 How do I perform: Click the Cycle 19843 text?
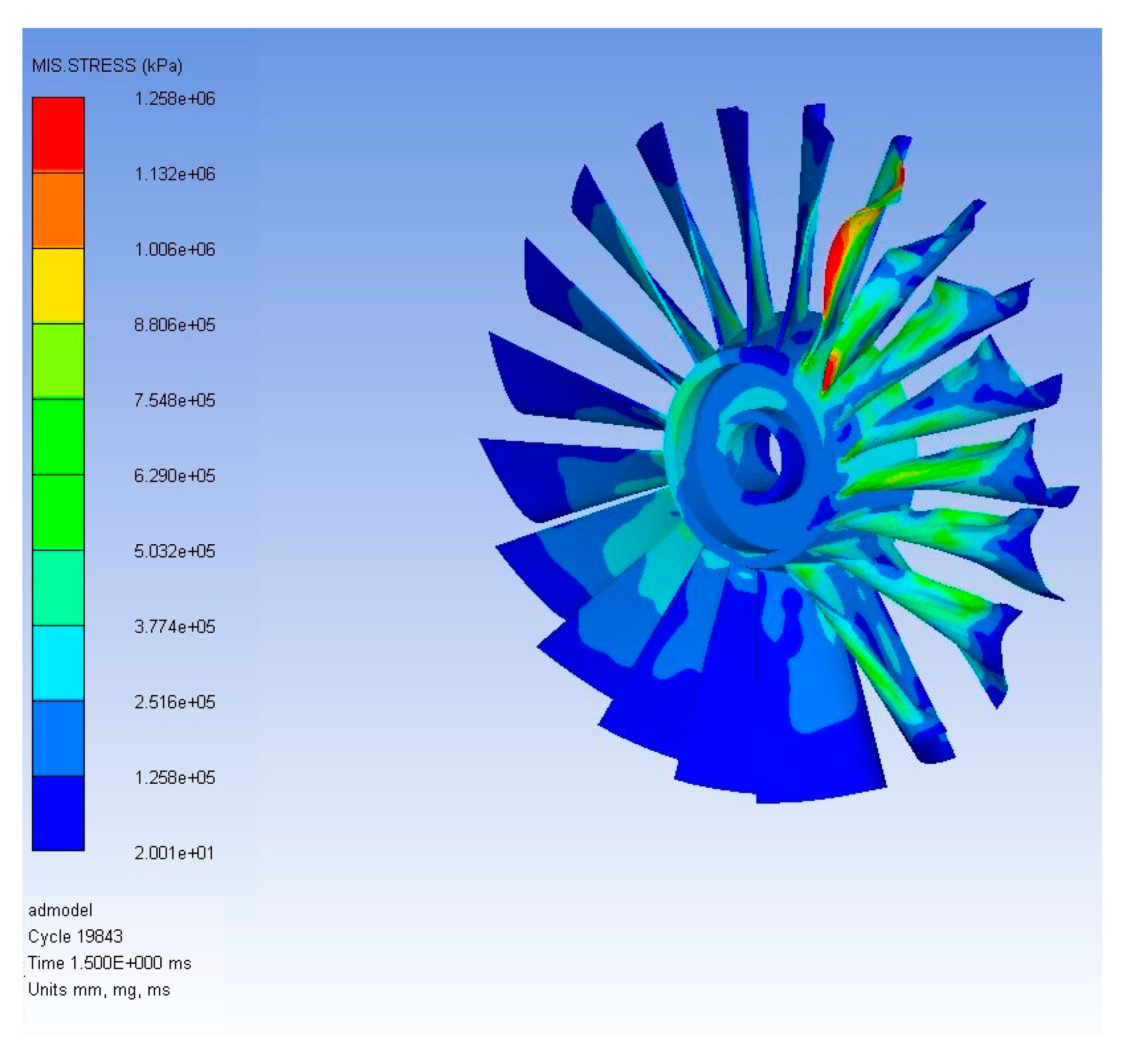point(75,936)
